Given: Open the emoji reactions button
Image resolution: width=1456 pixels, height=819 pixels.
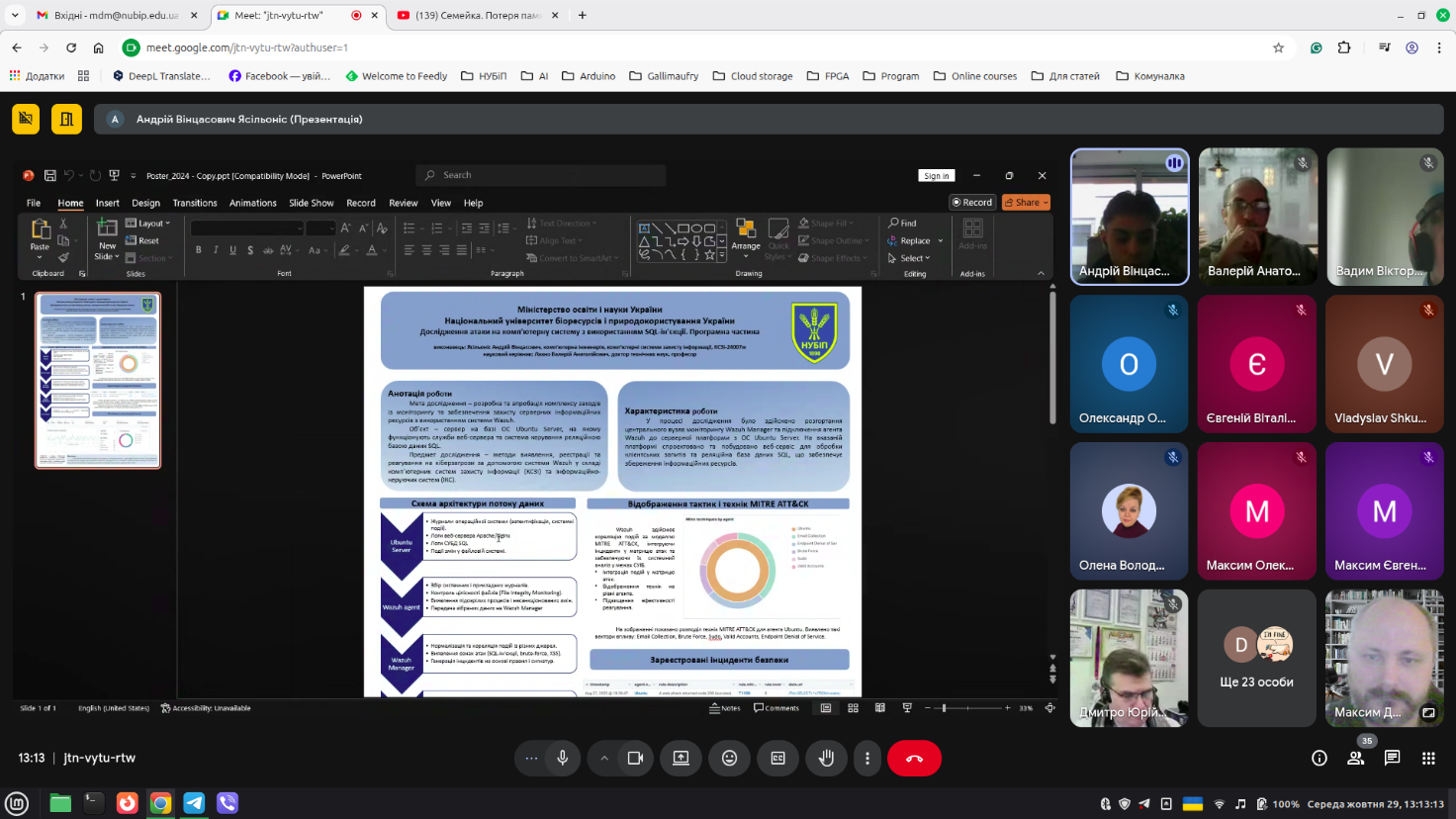Looking at the screenshot, I should (x=730, y=758).
